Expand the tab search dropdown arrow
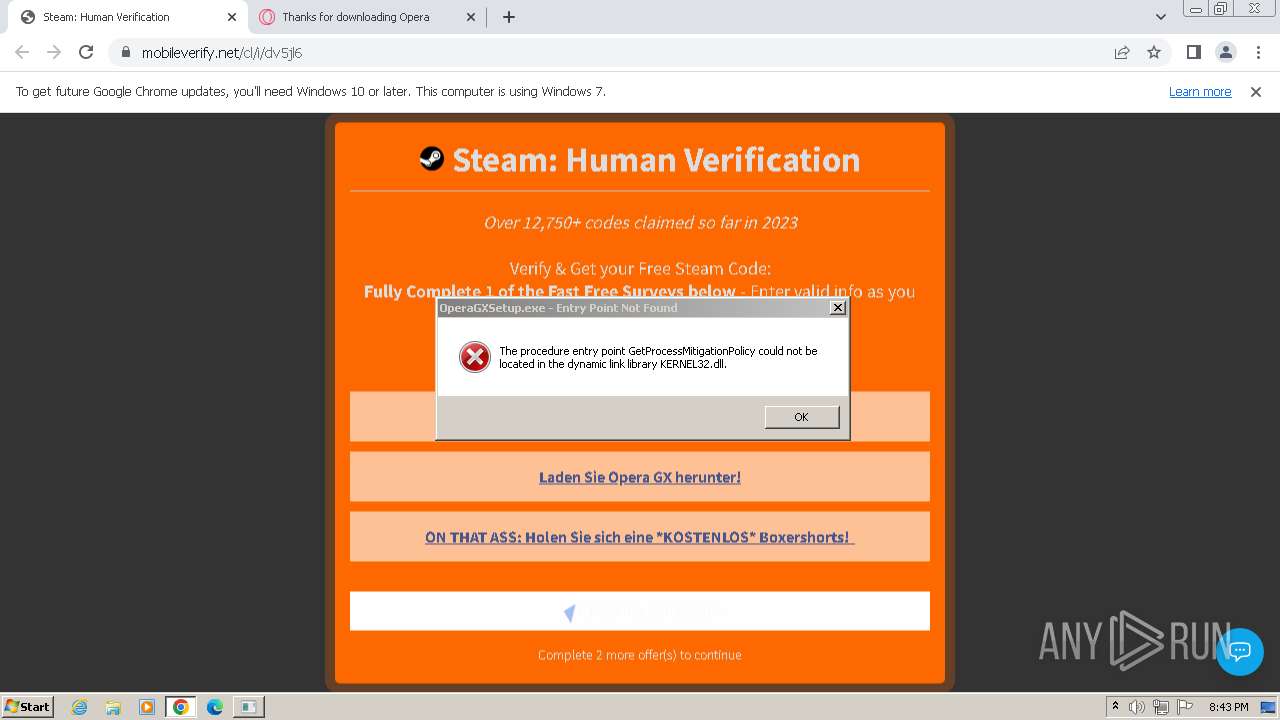 (x=1160, y=17)
